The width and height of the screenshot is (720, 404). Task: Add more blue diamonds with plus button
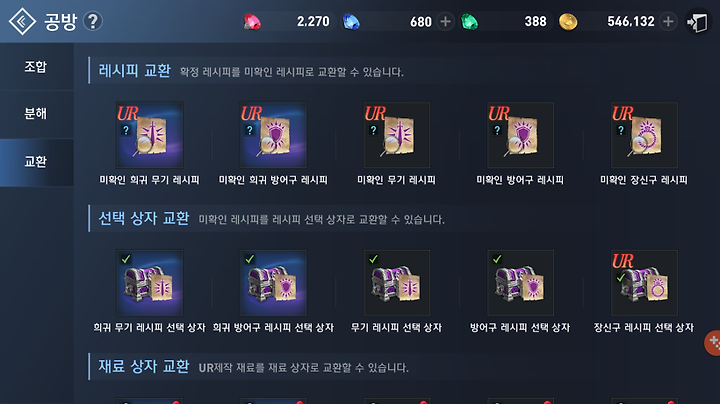tap(445, 21)
